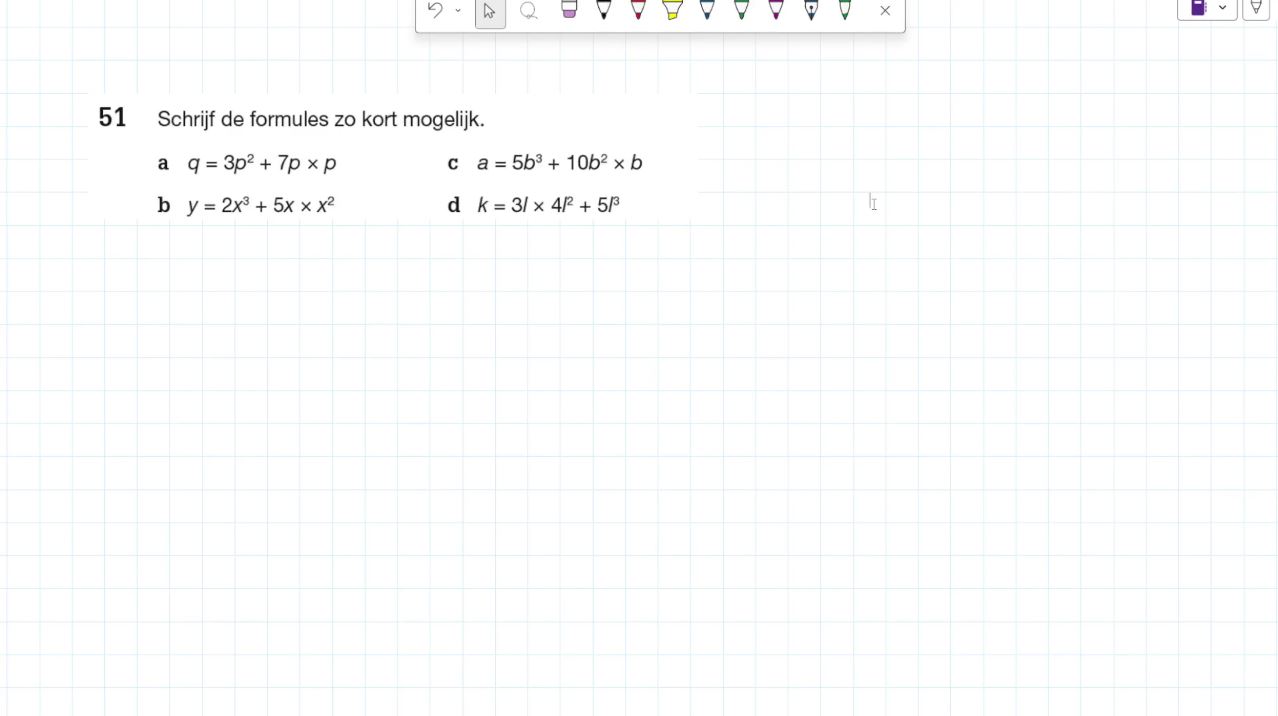Choose the Lasso select tool
Viewport: 1278px width, 716px height.
[x=529, y=11]
